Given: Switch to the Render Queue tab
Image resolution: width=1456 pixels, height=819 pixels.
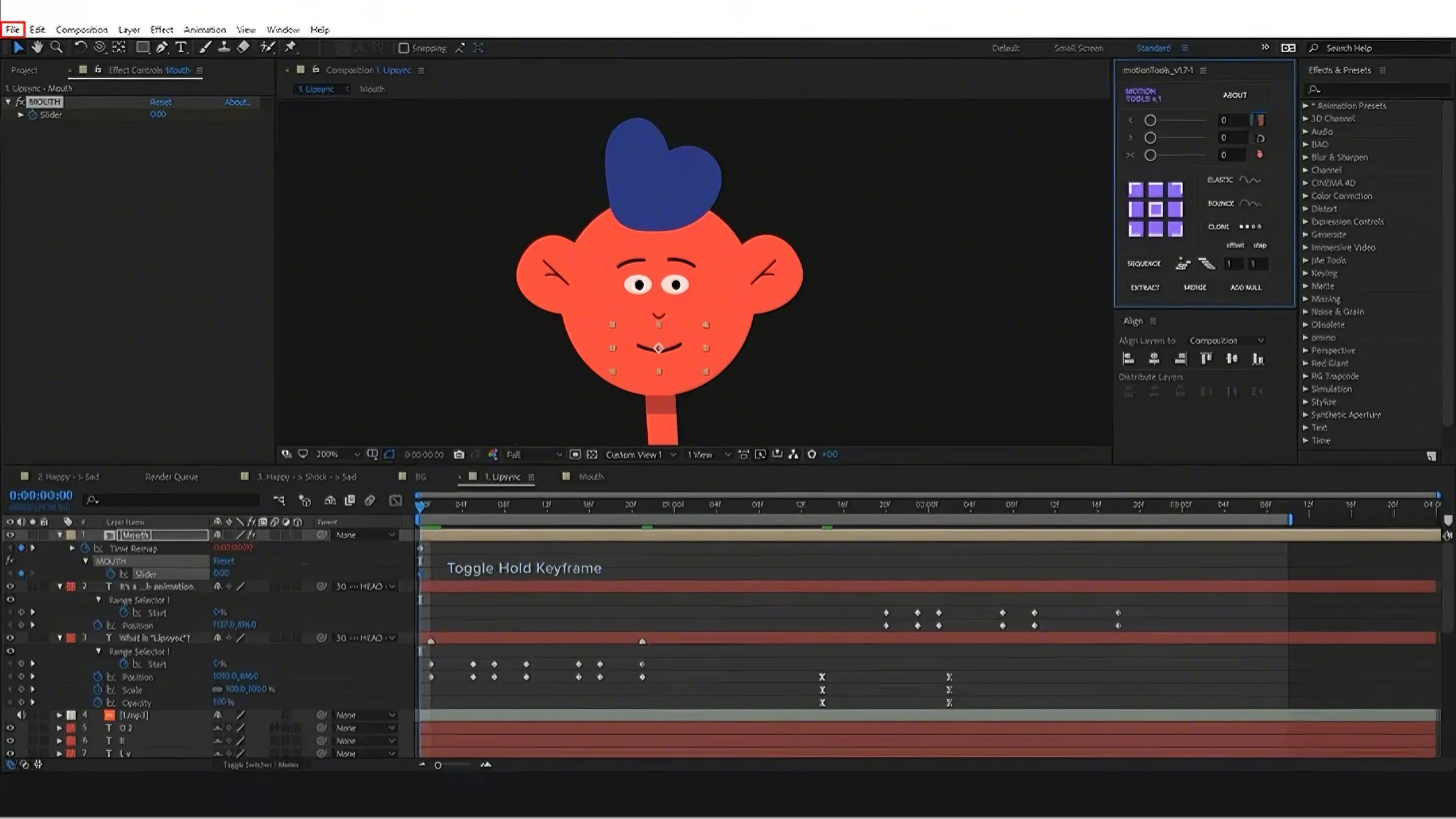Looking at the screenshot, I should click(171, 477).
